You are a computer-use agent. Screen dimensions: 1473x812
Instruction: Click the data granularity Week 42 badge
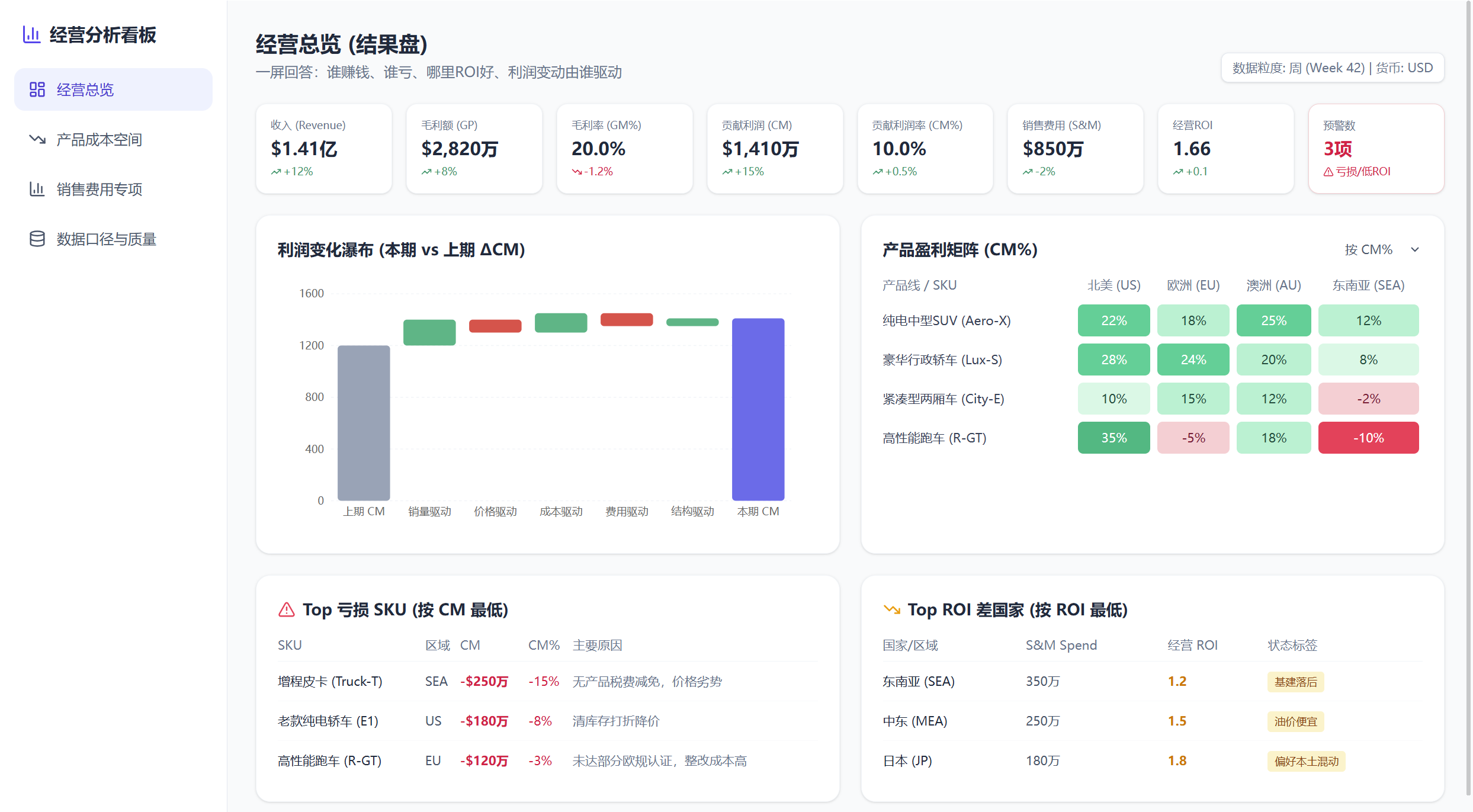(x=1333, y=68)
